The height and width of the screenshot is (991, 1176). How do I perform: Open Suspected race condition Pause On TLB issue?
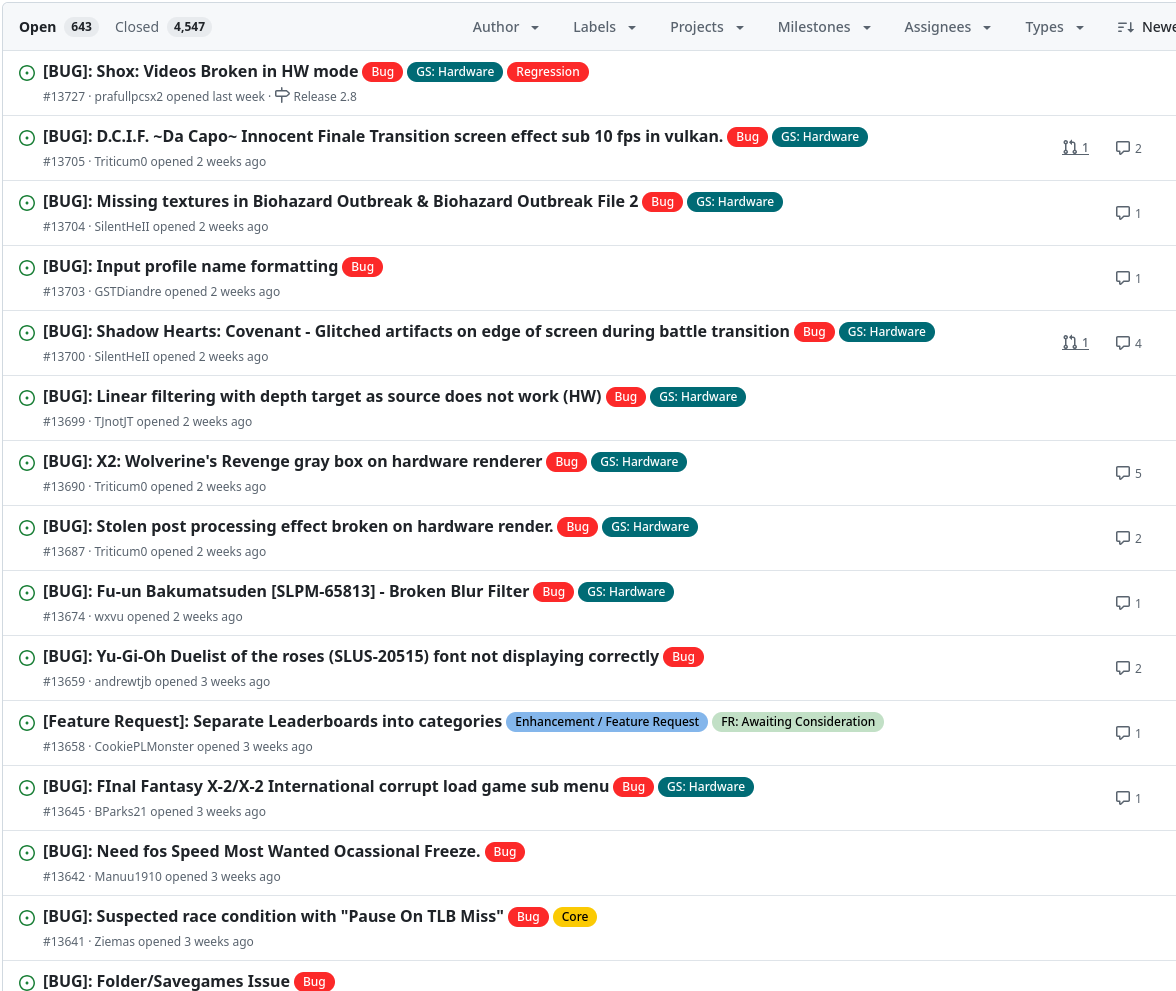click(273, 916)
